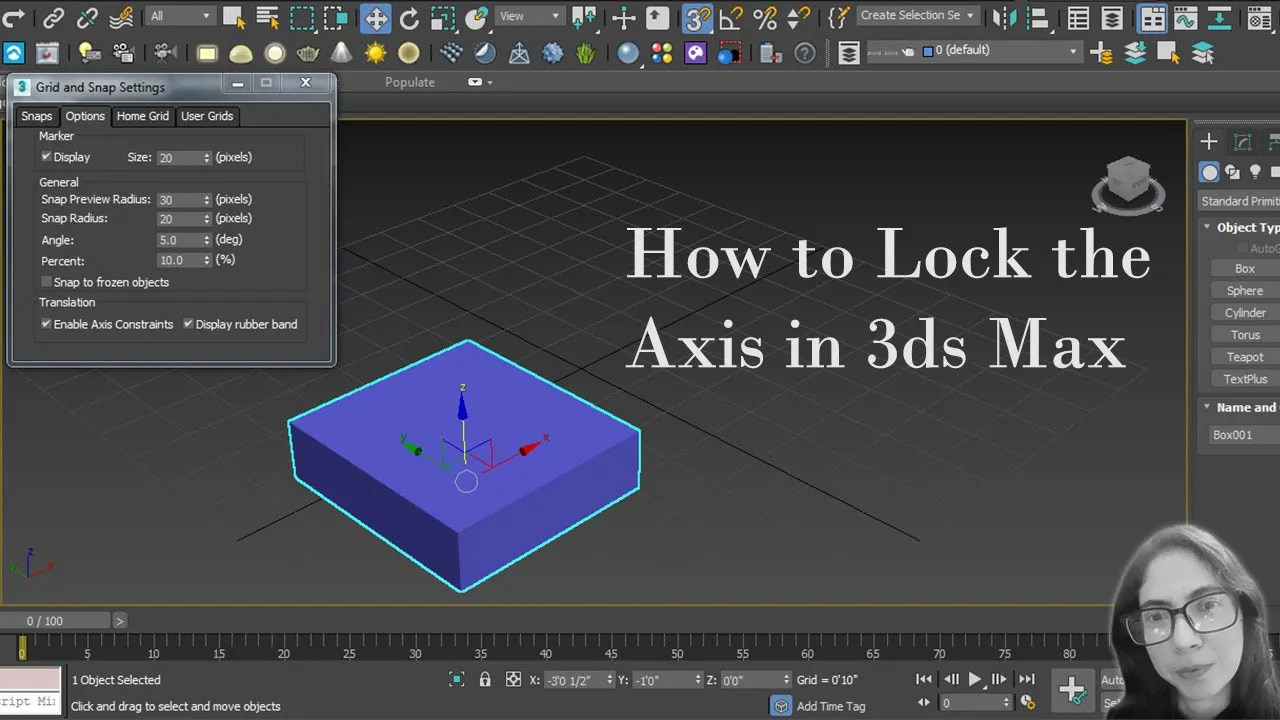Click the Marker Size spinner arrows
Image resolution: width=1280 pixels, height=720 pixels.
pos(207,158)
